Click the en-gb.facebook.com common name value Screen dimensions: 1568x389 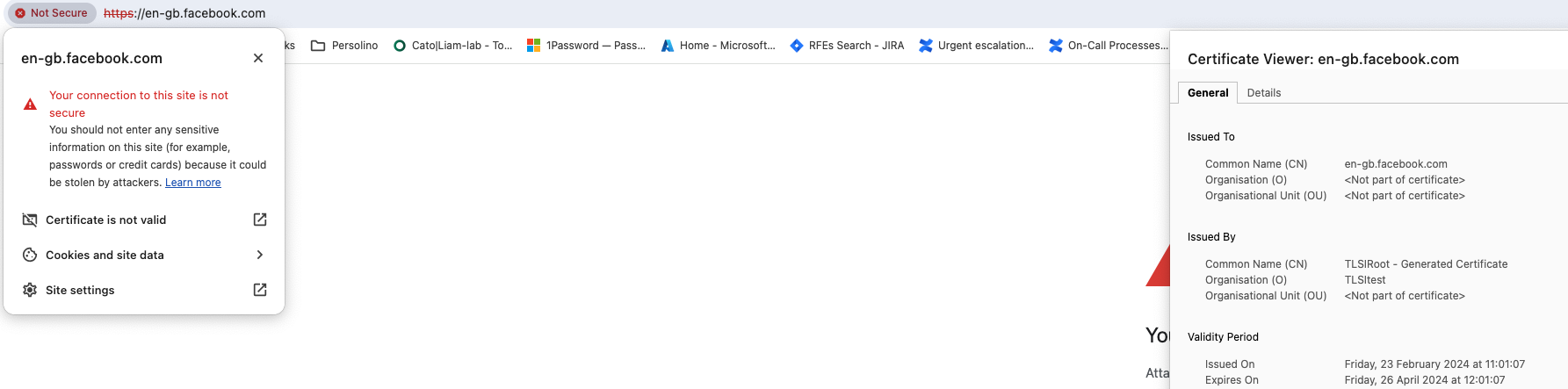click(x=1396, y=164)
